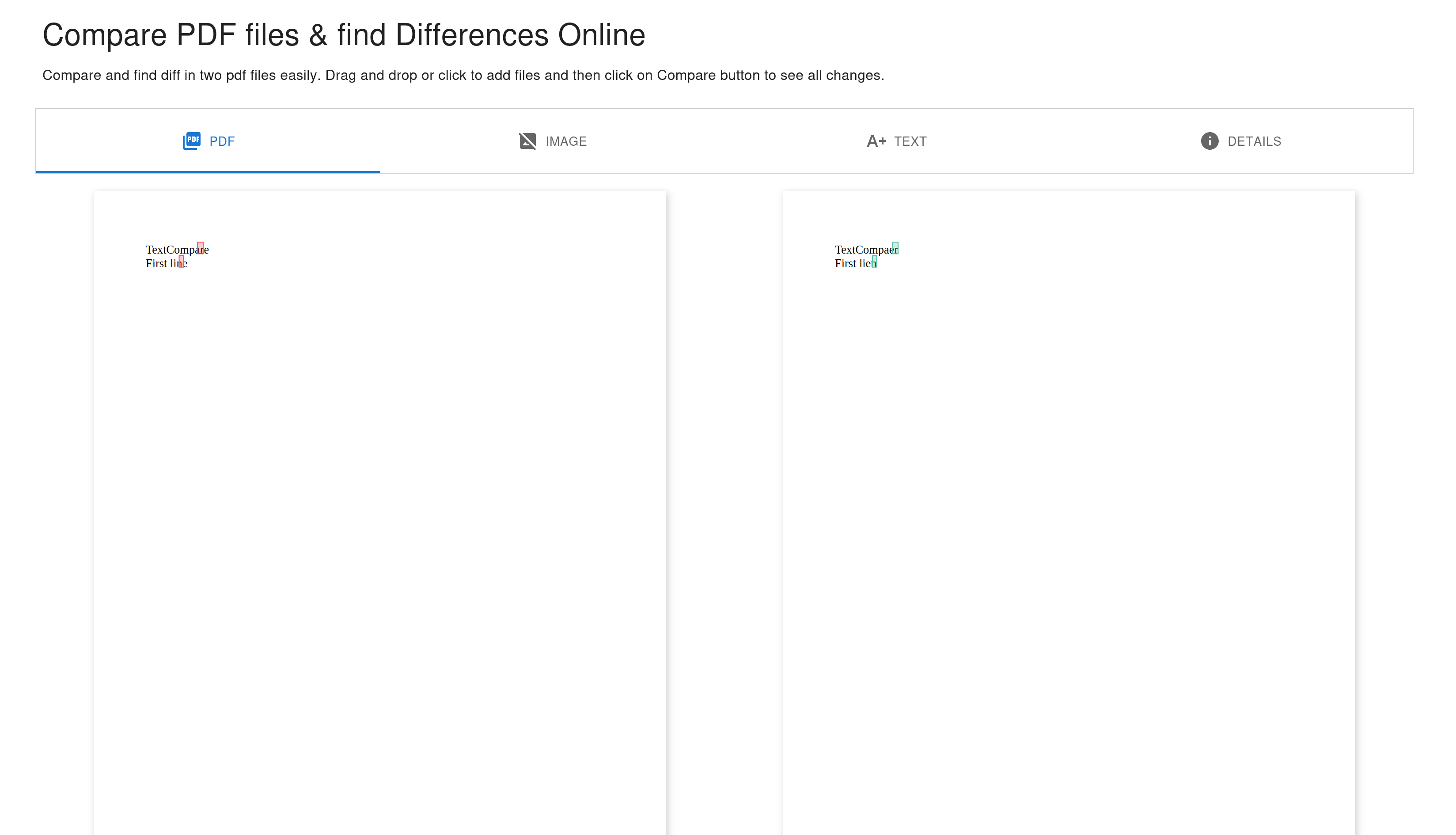Click the green highlight in TextCompaer
Image resolution: width=1456 pixels, height=835 pixels.
[x=895, y=247]
